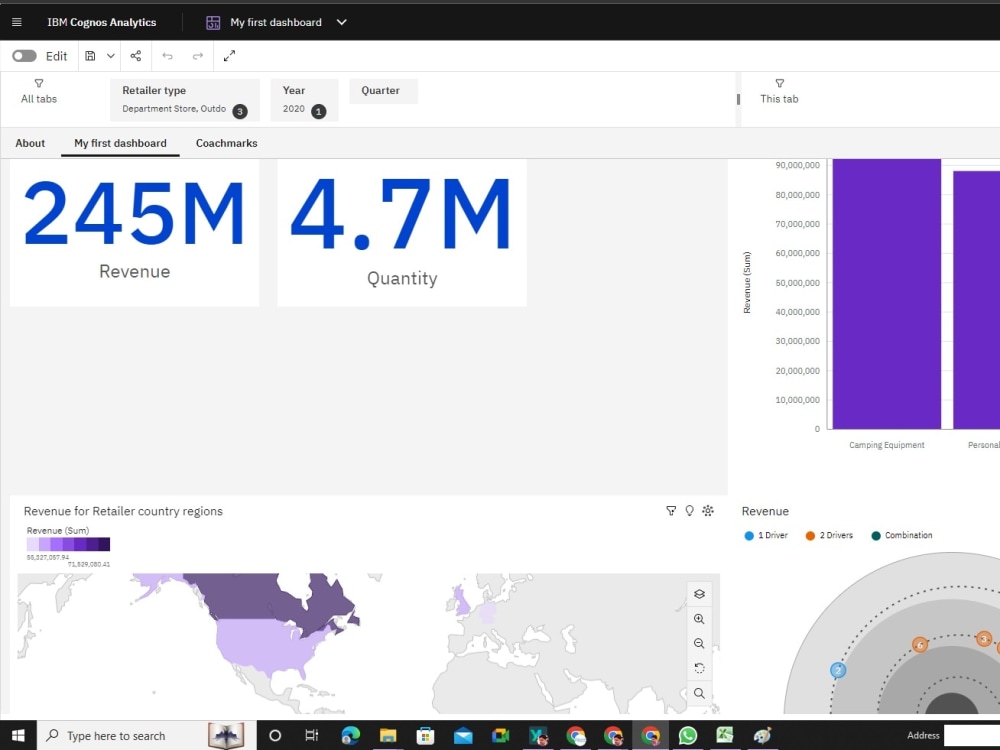
Task: Click the Type here to search box
Action: (x=147, y=735)
